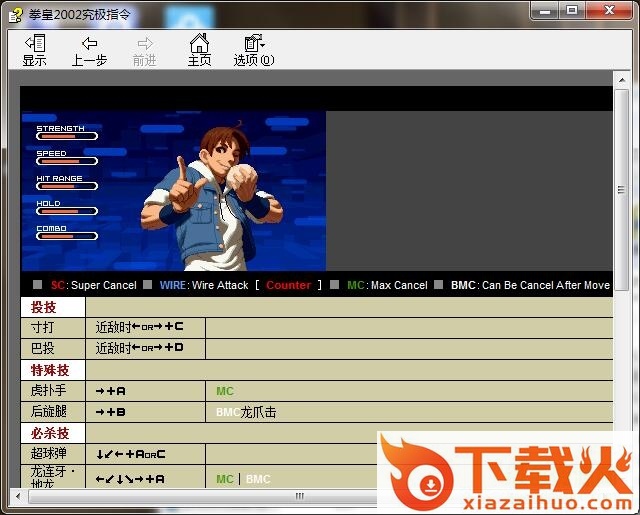Click the 虎扑手 move name cell

point(49,391)
